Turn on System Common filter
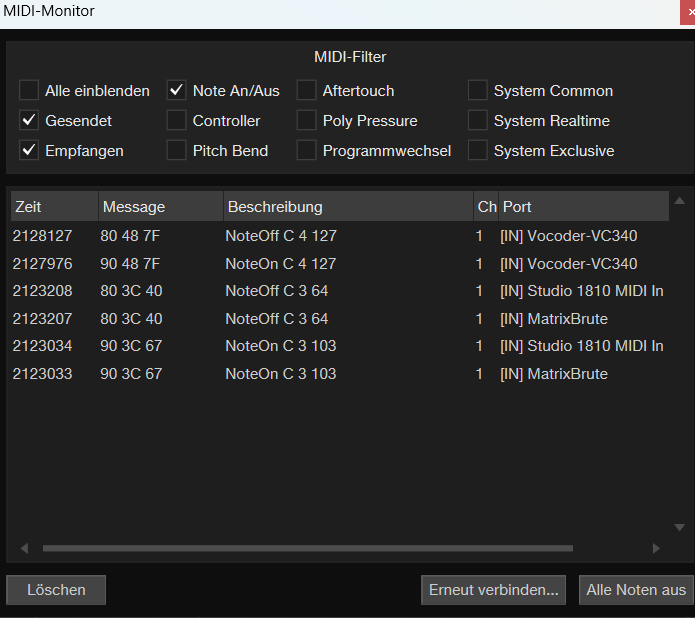This screenshot has height=618, width=695. [x=478, y=91]
